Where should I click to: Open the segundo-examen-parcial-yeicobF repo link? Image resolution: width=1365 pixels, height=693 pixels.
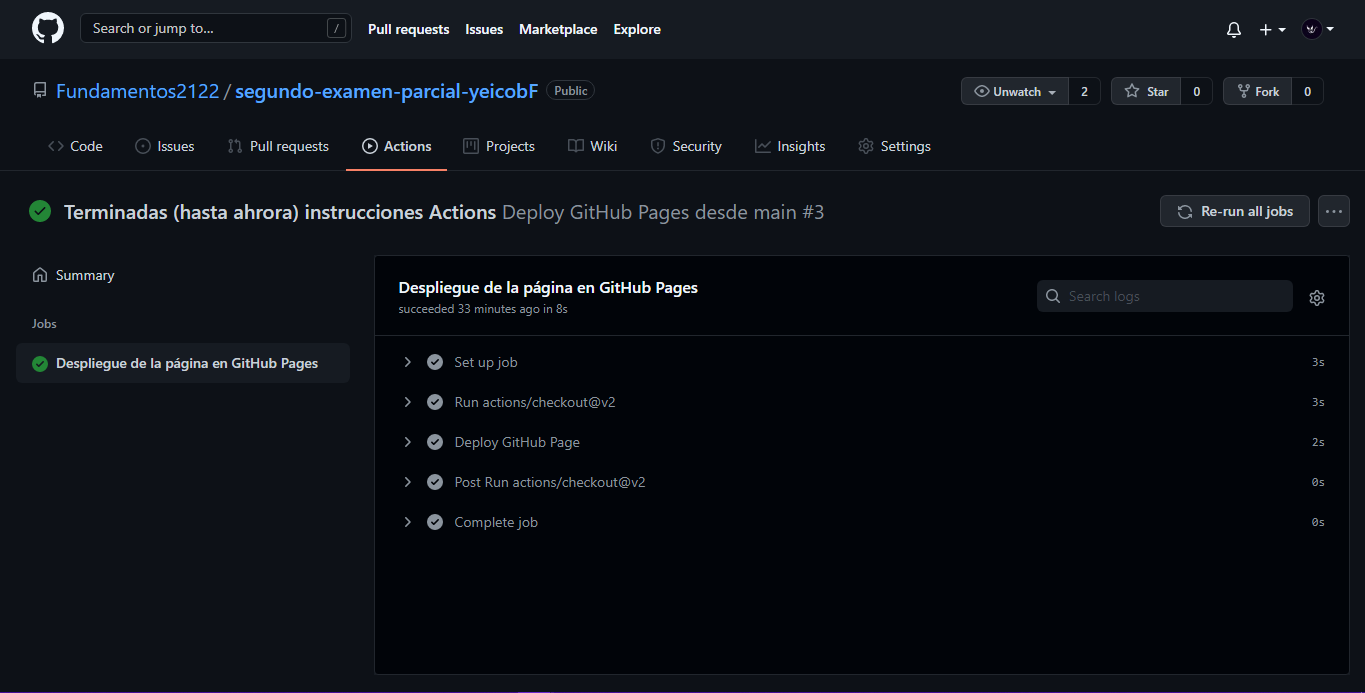coord(387,91)
